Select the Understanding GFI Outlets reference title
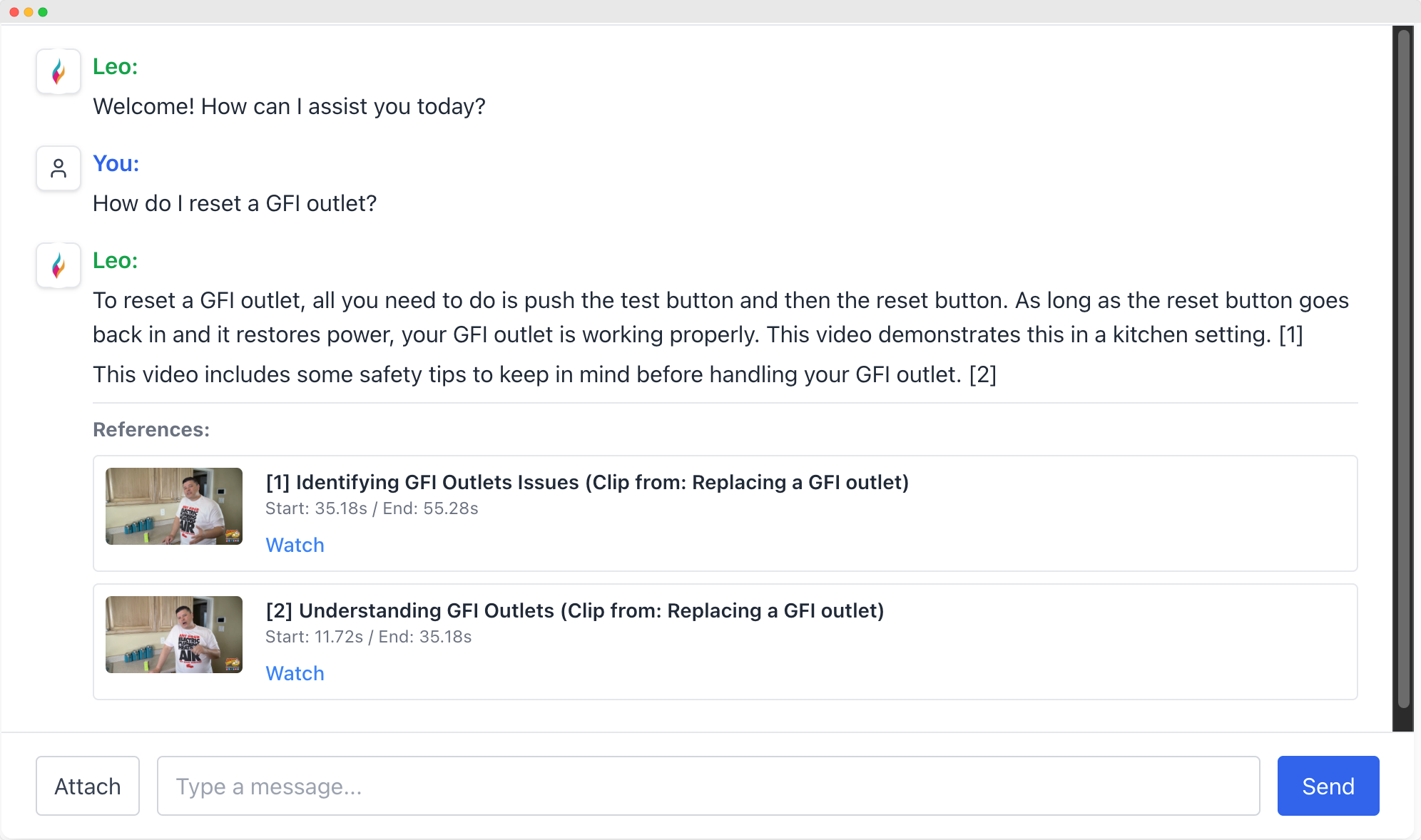Image resolution: width=1421 pixels, height=840 pixels. (x=574, y=610)
